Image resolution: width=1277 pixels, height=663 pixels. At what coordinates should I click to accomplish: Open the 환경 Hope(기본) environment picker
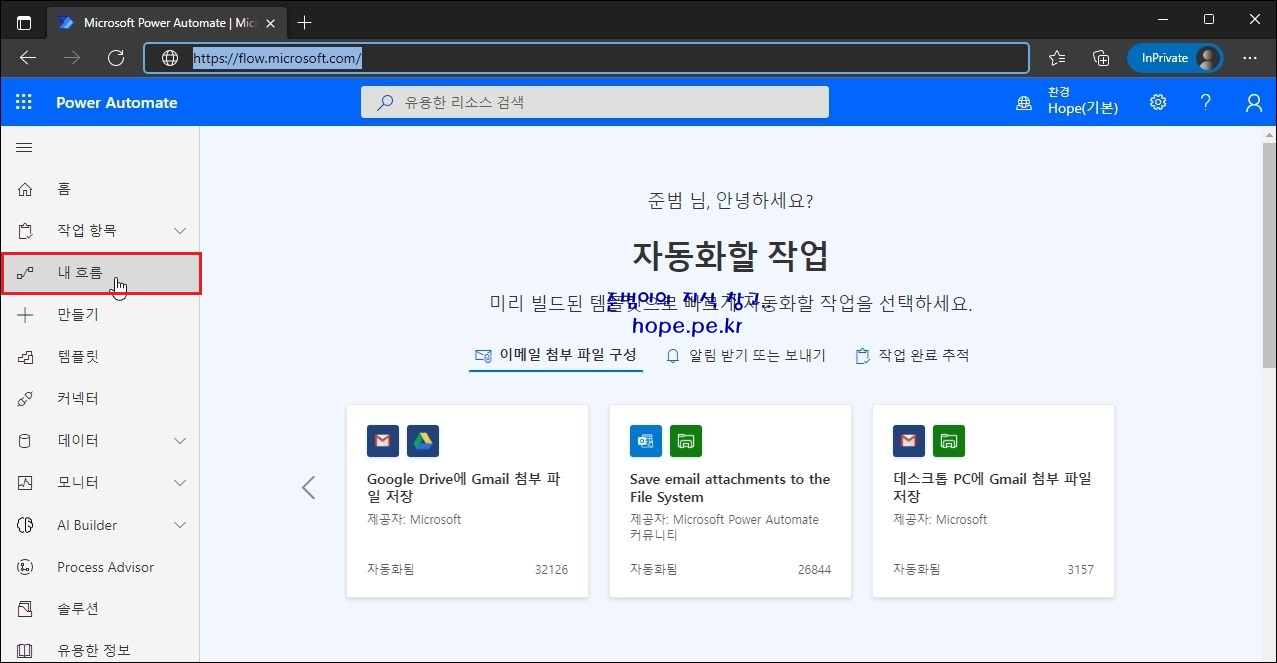[x=1067, y=101]
